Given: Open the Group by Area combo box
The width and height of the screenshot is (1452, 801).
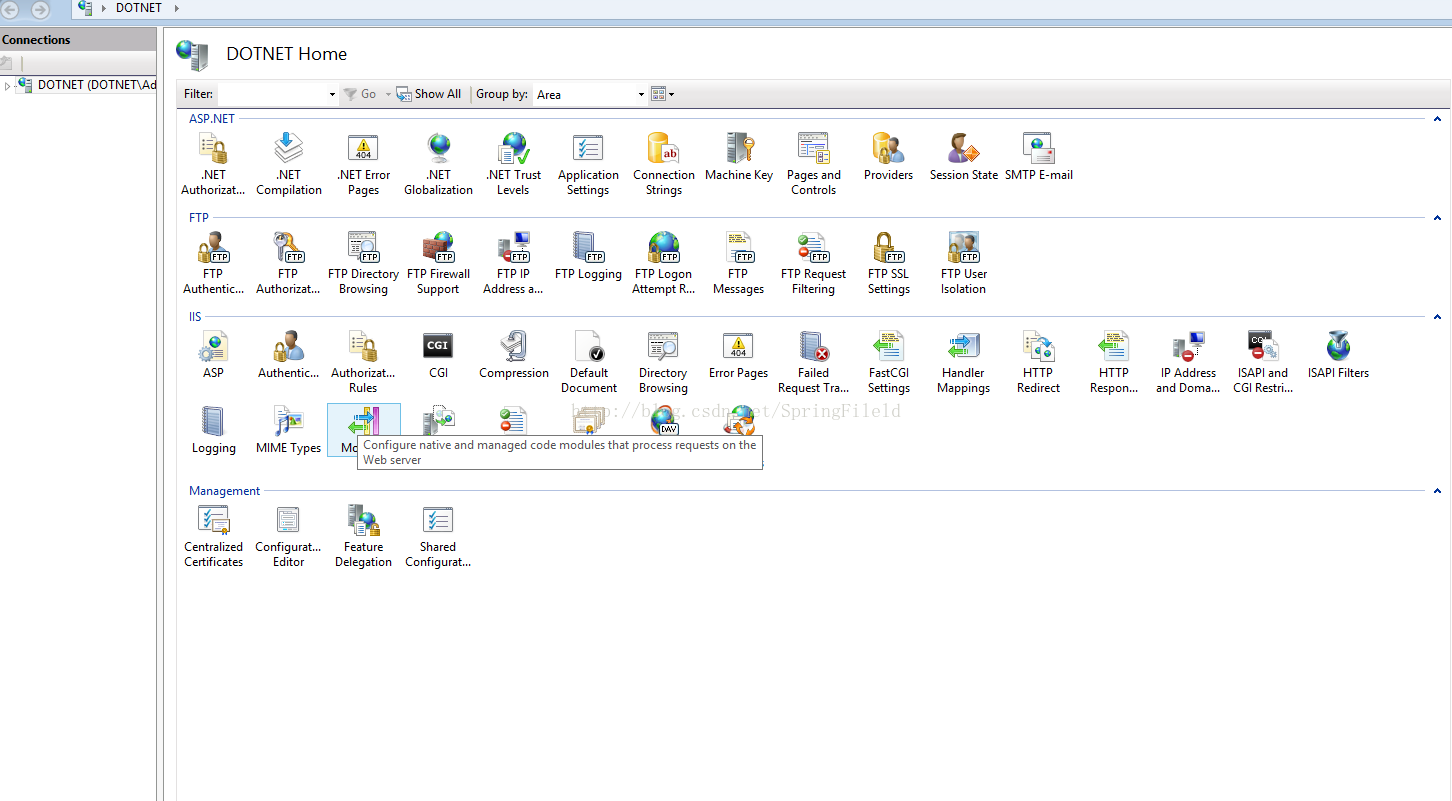Looking at the screenshot, I should tap(590, 94).
